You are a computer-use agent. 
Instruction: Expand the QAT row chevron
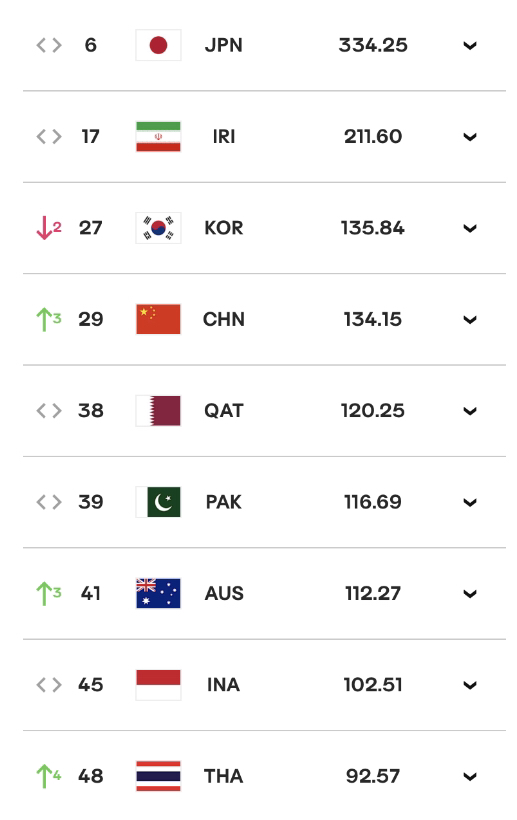pyautogui.click(x=470, y=411)
